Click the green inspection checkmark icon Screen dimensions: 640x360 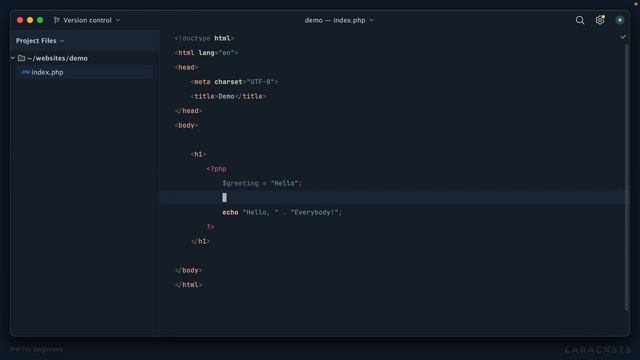(623, 37)
